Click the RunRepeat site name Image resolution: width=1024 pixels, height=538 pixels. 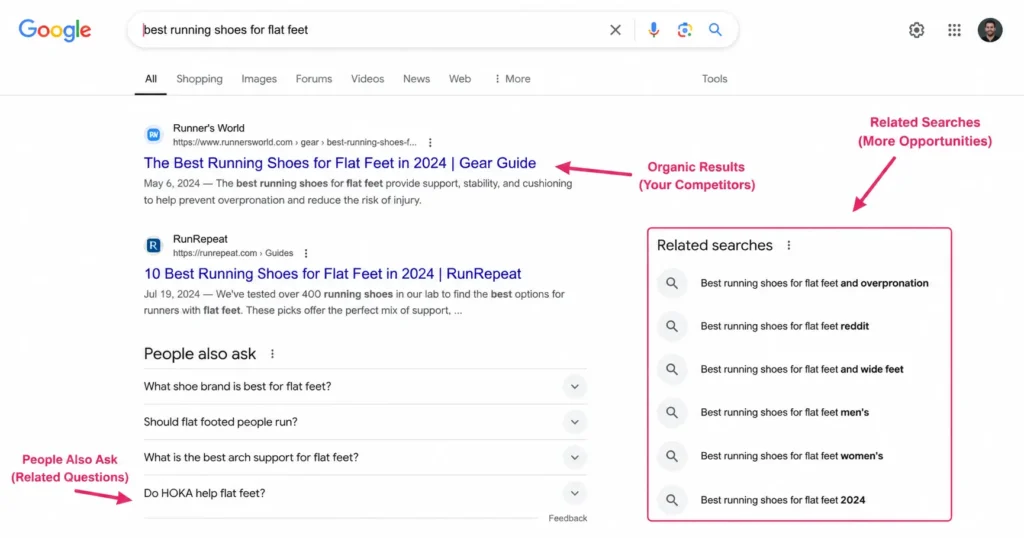tap(200, 240)
